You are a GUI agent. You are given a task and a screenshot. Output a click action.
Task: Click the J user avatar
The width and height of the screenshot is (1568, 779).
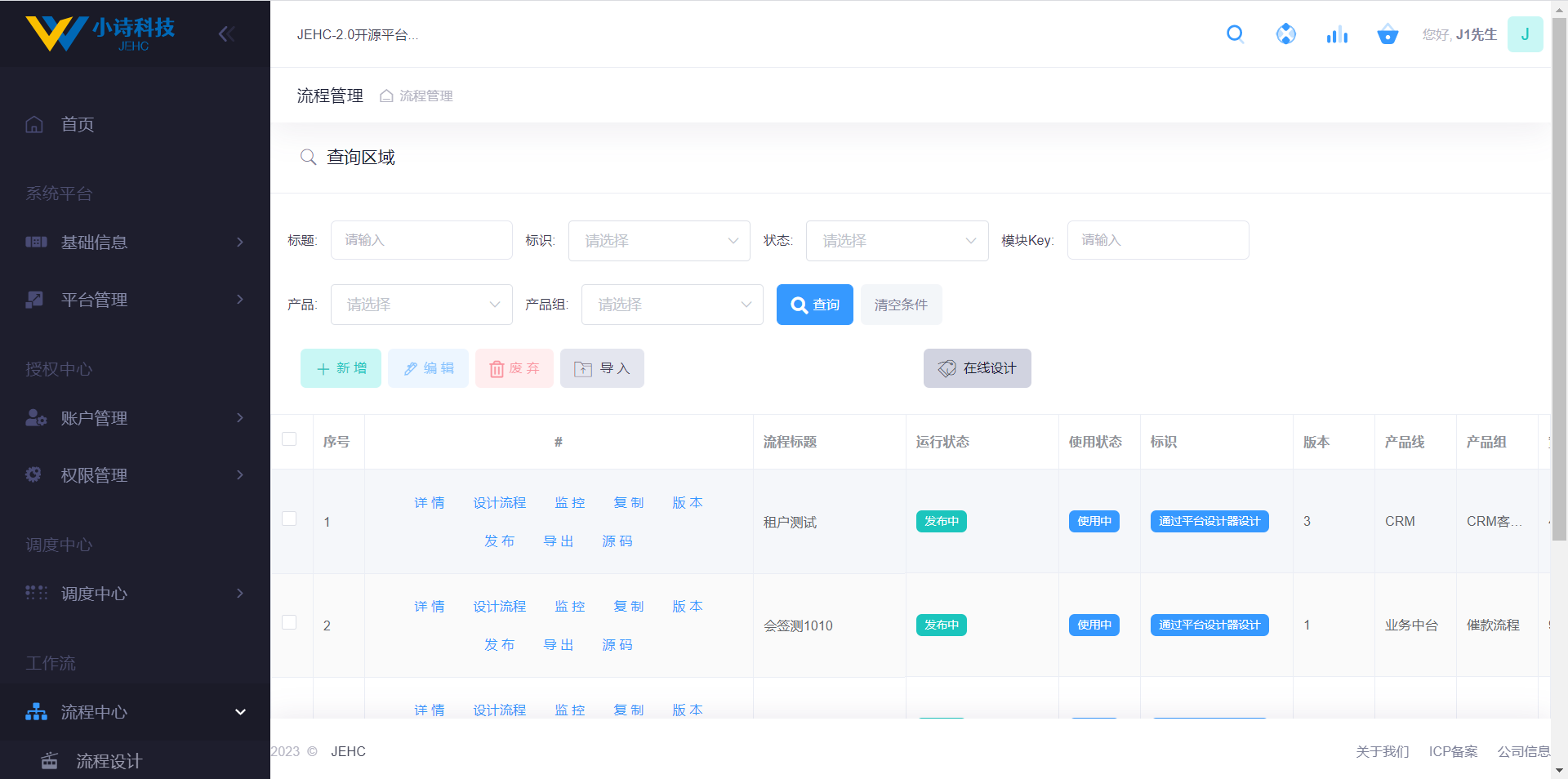(x=1524, y=34)
